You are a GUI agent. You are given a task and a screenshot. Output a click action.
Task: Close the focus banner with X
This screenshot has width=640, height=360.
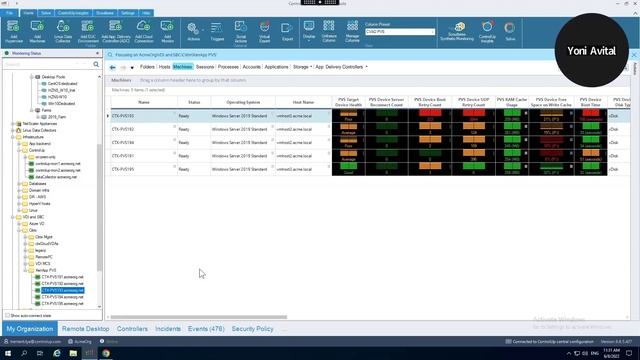(x=634, y=55)
